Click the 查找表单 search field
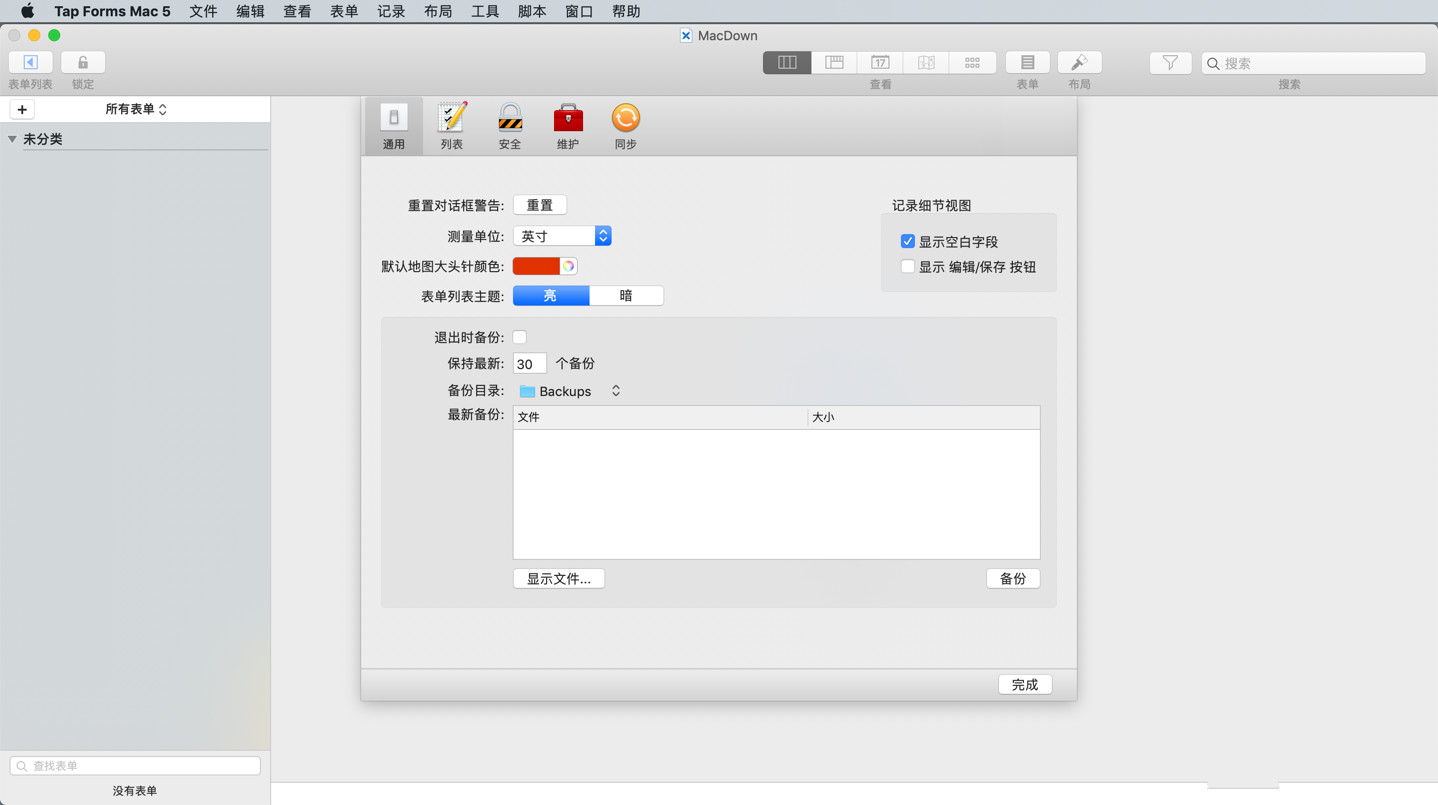This screenshot has width=1438, height=805. (135, 765)
